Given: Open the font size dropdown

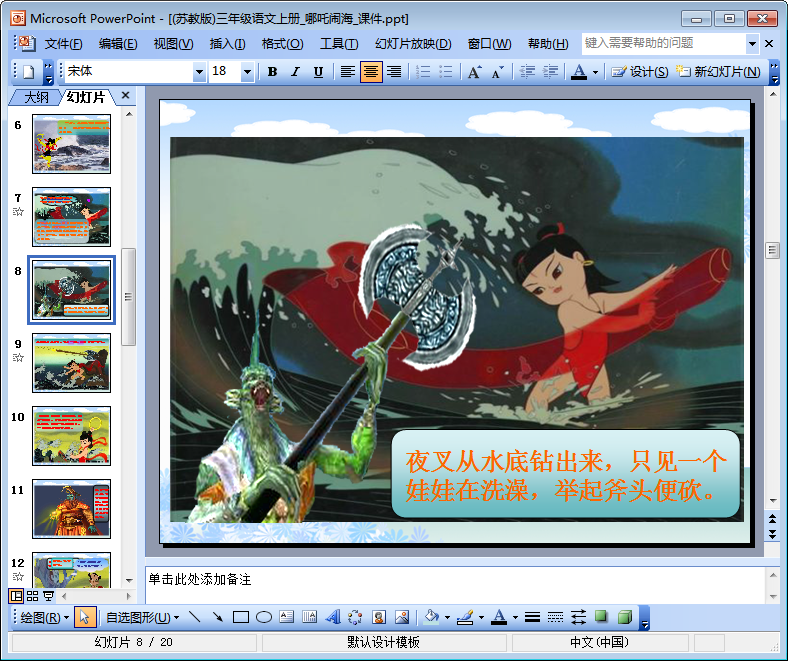Looking at the screenshot, I should tap(247, 72).
